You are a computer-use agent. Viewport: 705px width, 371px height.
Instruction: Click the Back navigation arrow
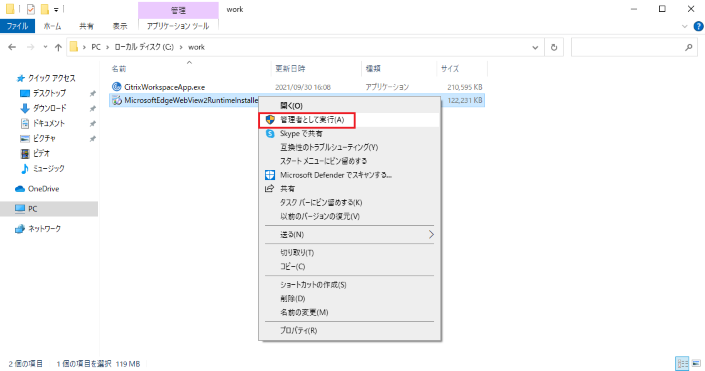(12, 47)
